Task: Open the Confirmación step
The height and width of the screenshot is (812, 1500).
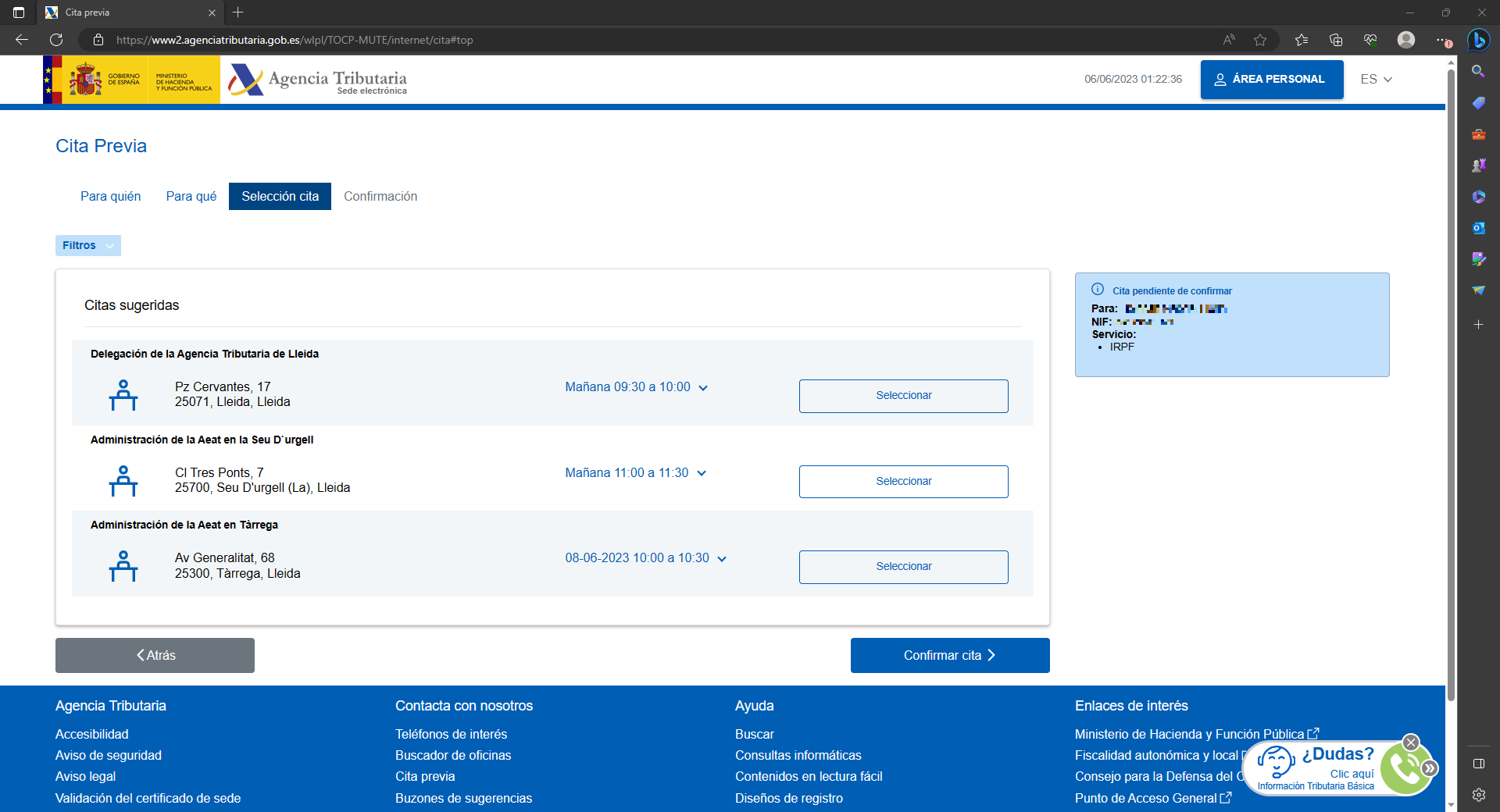Action: [380, 196]
